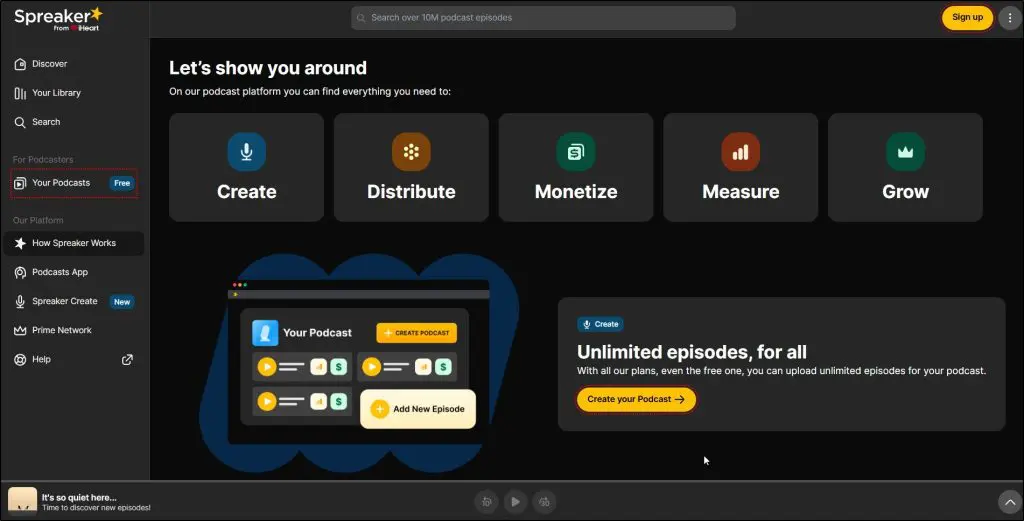1024x521 pixels.
Task: Click the Prime Network crown icon
Action: point(20,330)
